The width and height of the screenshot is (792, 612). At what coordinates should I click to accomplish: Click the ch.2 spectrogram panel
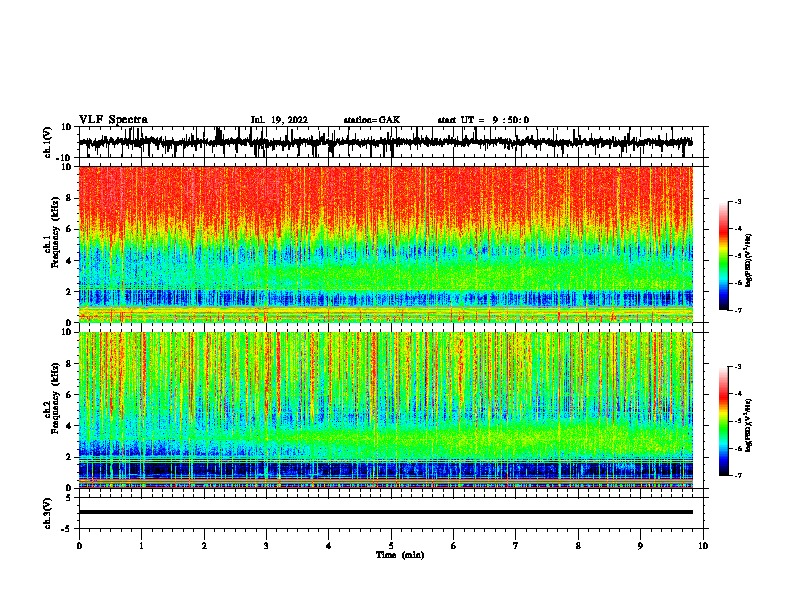(x=385, y=410)
